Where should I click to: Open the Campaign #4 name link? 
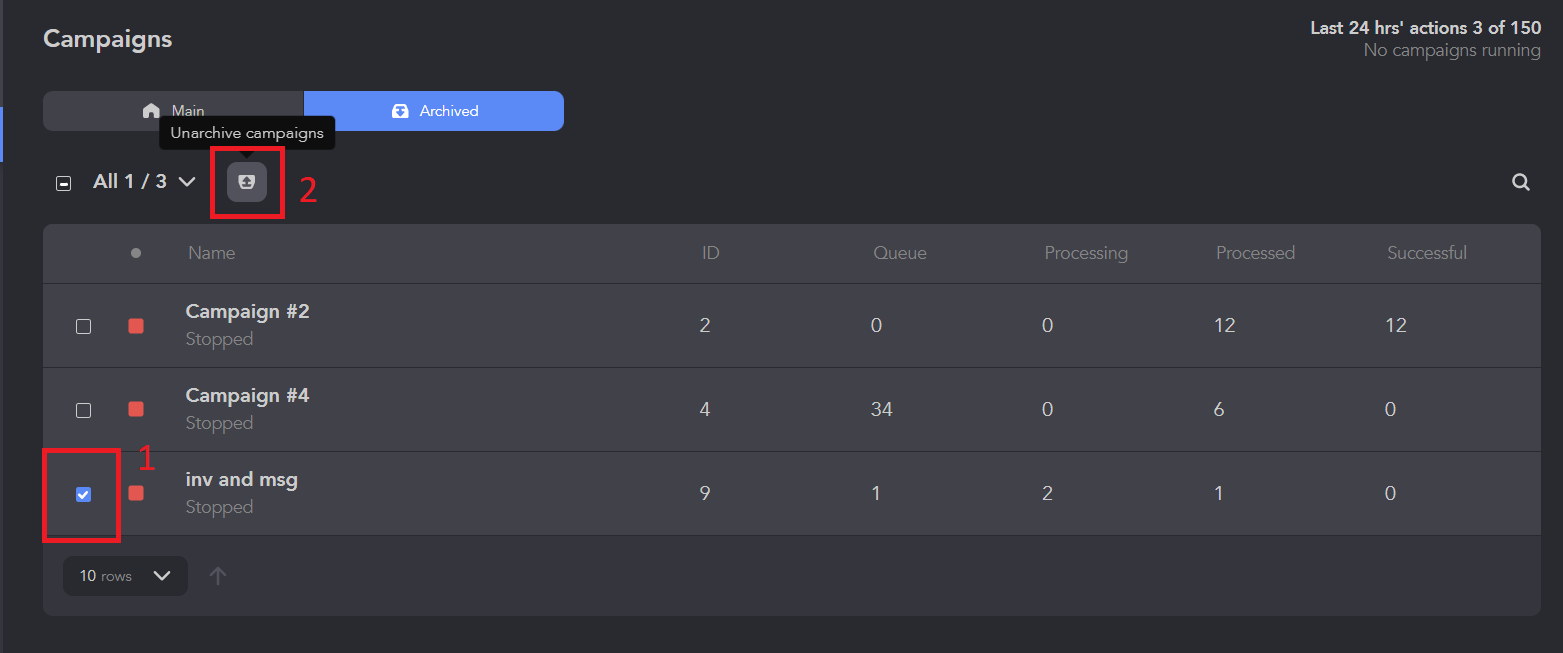pos(248,395)
